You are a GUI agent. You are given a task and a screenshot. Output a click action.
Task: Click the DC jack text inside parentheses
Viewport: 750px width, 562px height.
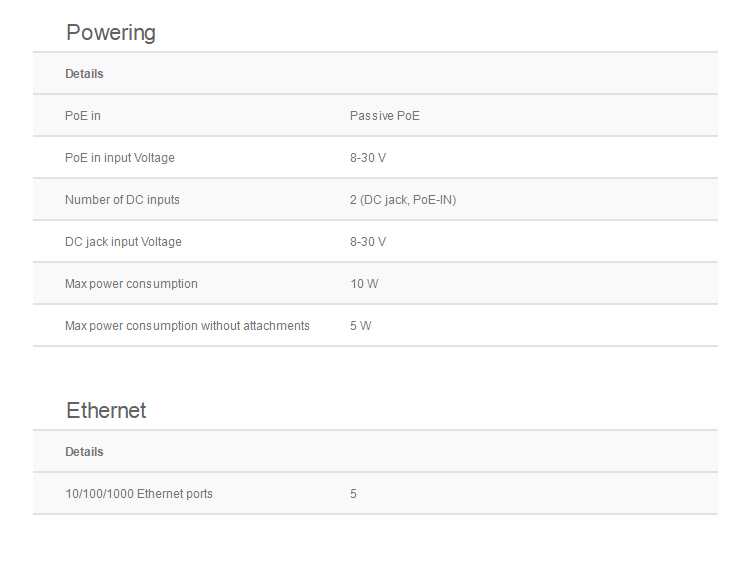[x=386, y=200]
